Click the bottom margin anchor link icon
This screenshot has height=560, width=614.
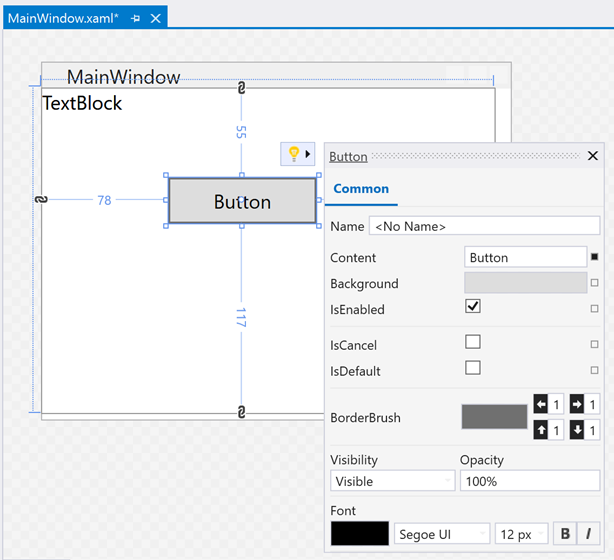click(x=241, y=412)
